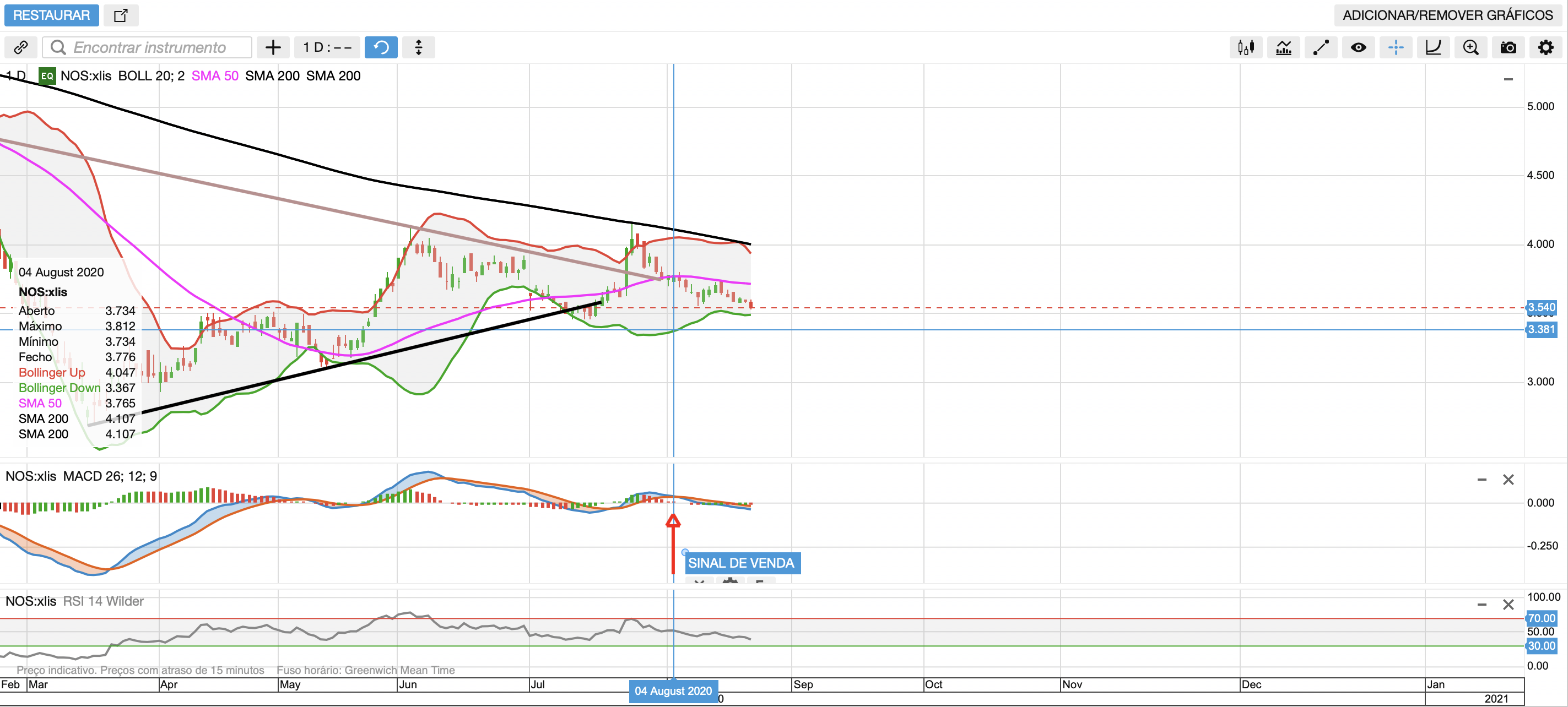The width and height of the screenshot is (1568, 707).
Task: Click the zoom-in magnifier icon
Action: point(1470,47)
